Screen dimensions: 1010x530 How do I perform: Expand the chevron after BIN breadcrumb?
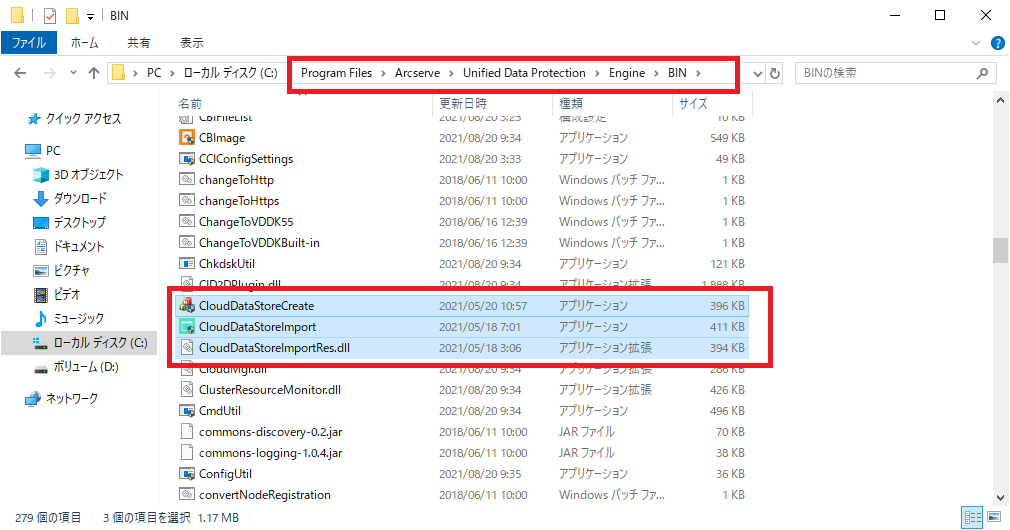(698, 73)
